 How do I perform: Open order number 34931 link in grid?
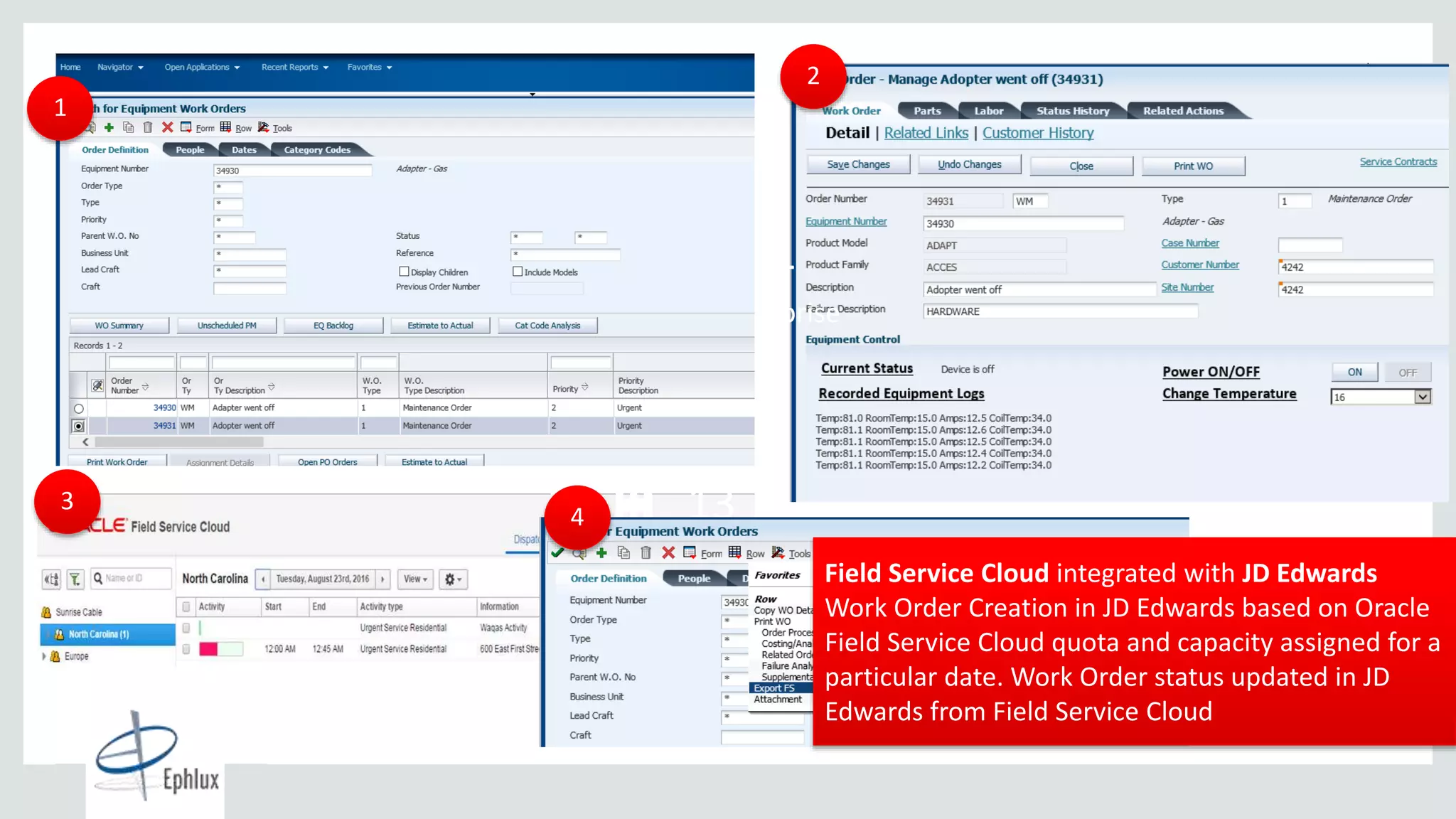pyautogui.click(x=164, y=426)
